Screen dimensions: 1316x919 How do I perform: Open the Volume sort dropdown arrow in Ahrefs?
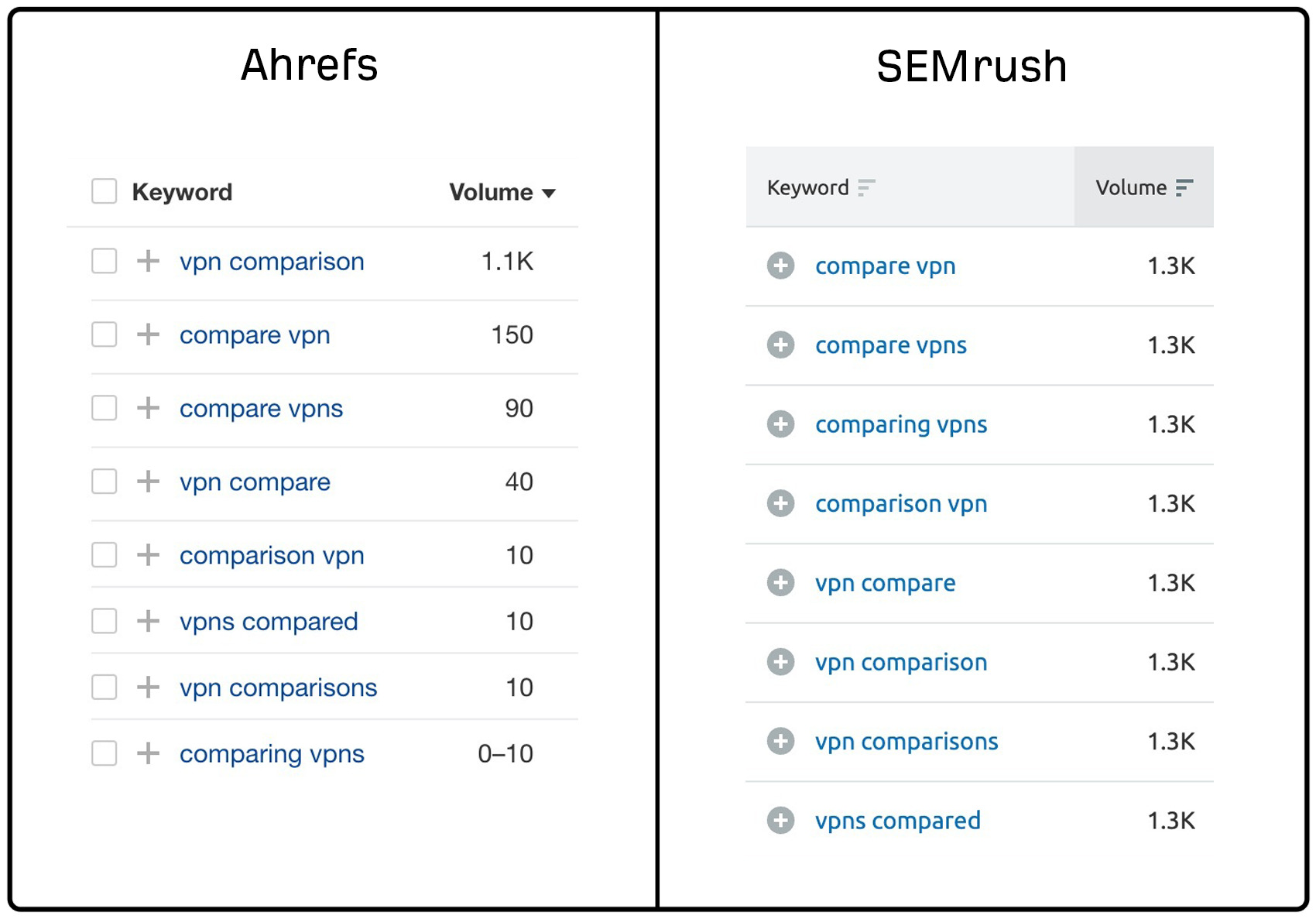[x=549, y=194]
